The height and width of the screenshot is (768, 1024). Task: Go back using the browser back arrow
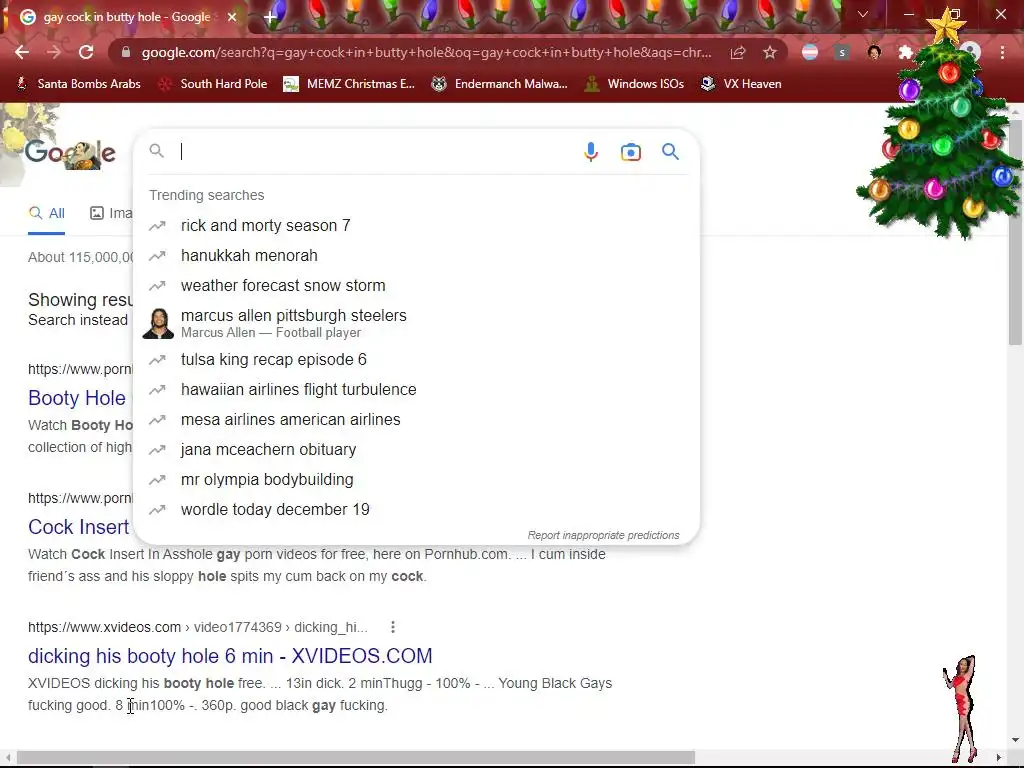pos(22,52)
